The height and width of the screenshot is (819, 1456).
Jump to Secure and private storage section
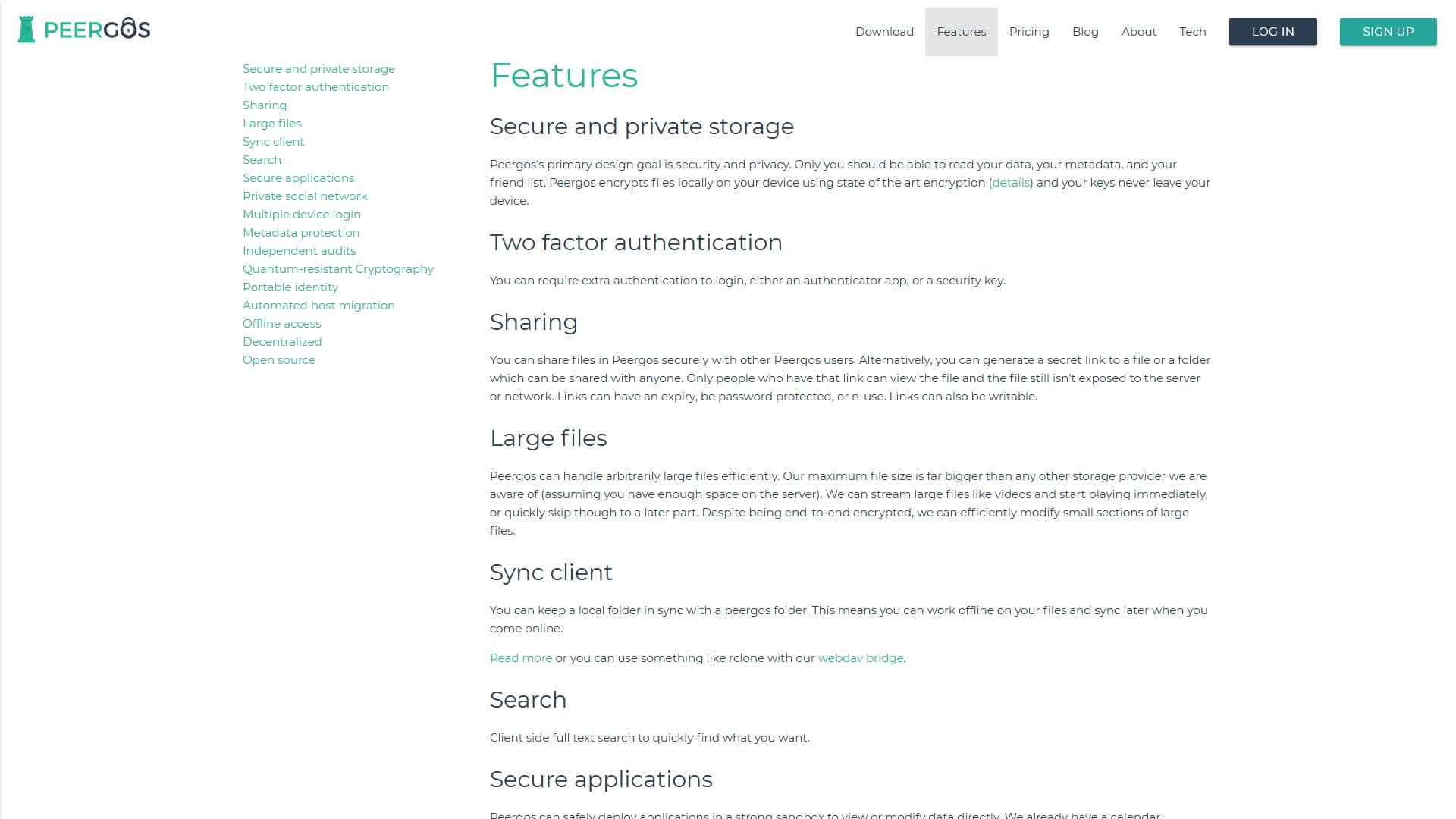click(x=318, y=69)
